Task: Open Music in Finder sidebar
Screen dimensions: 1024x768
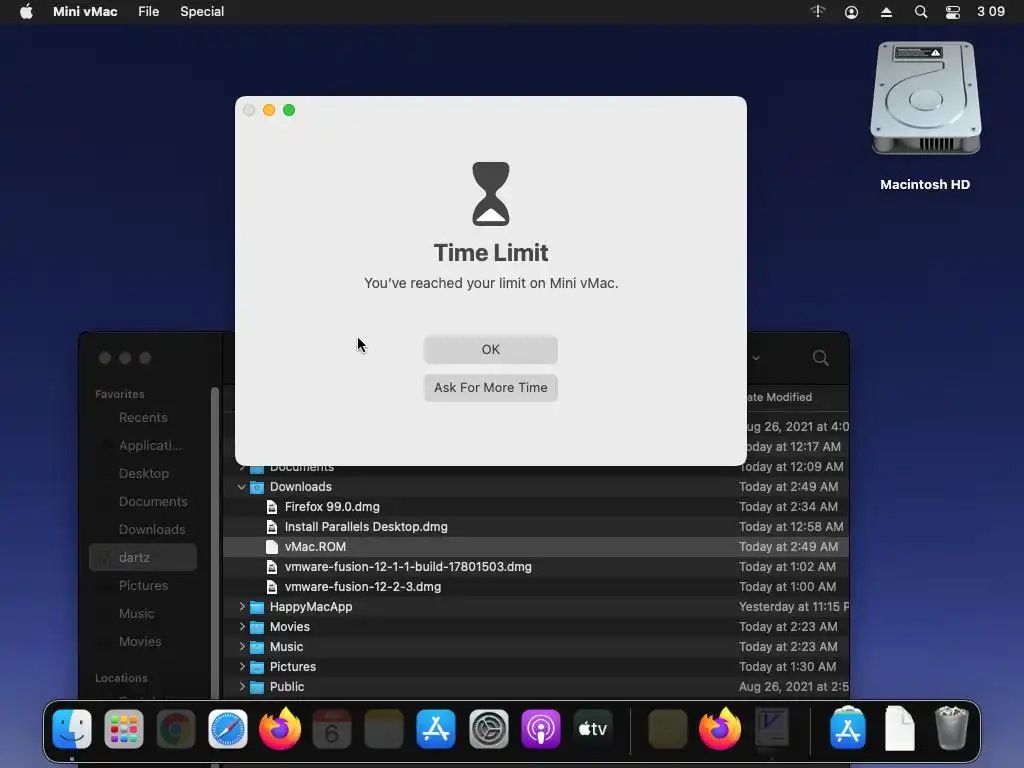Action: (142, 614)
